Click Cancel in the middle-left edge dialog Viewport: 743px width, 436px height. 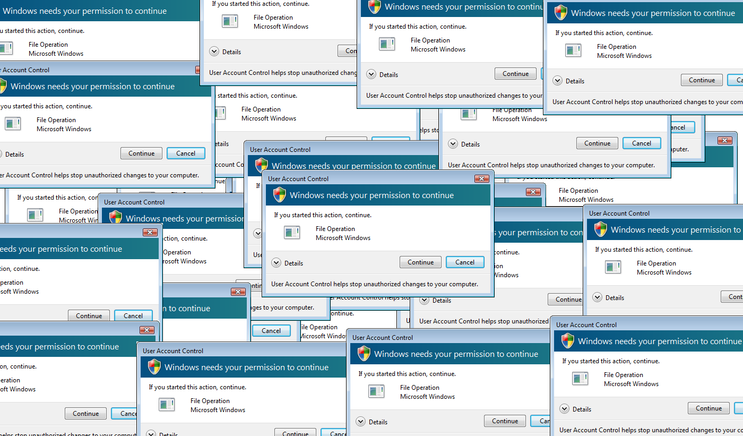pos(133,315)
